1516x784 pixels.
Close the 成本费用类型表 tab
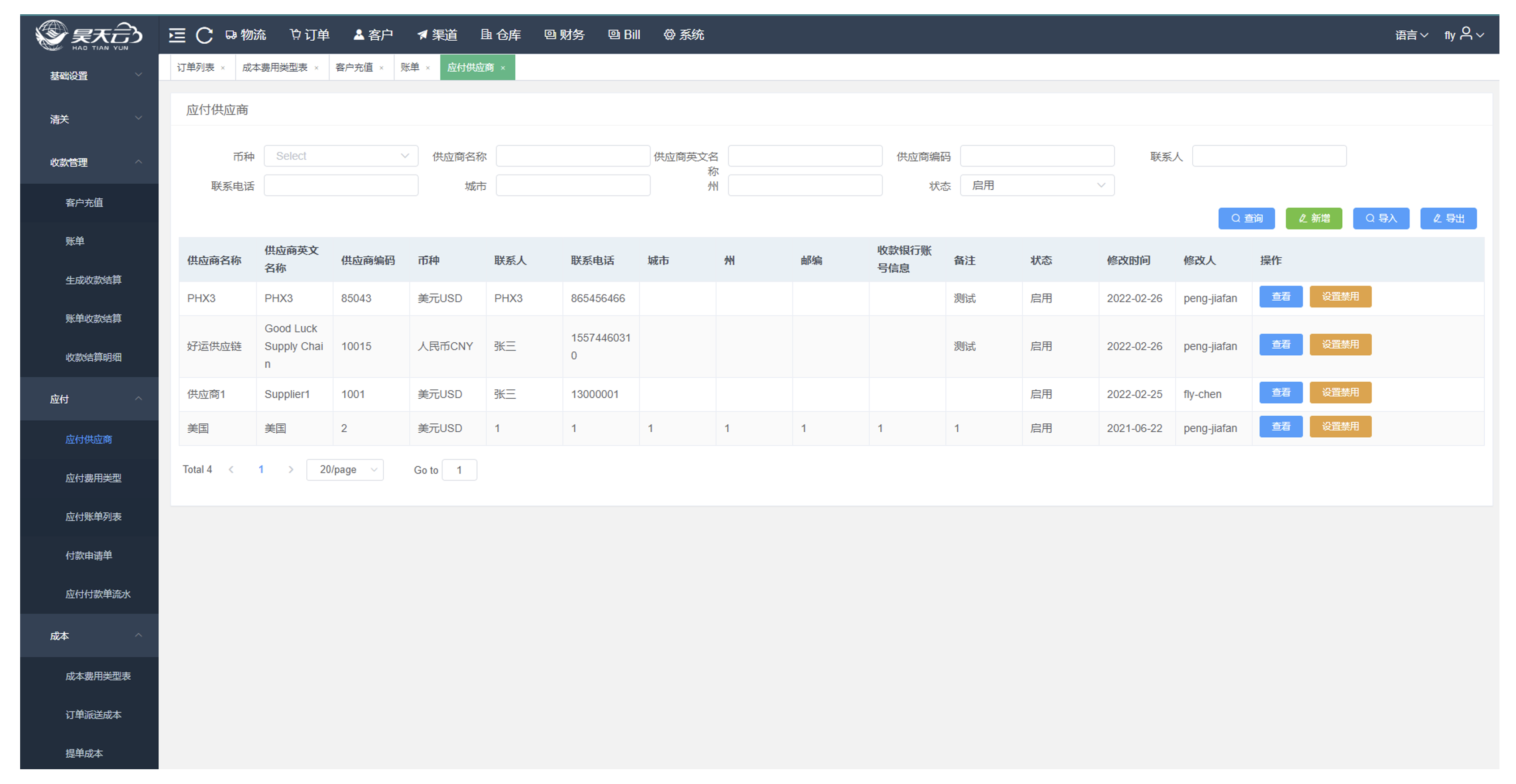[317, 68]
